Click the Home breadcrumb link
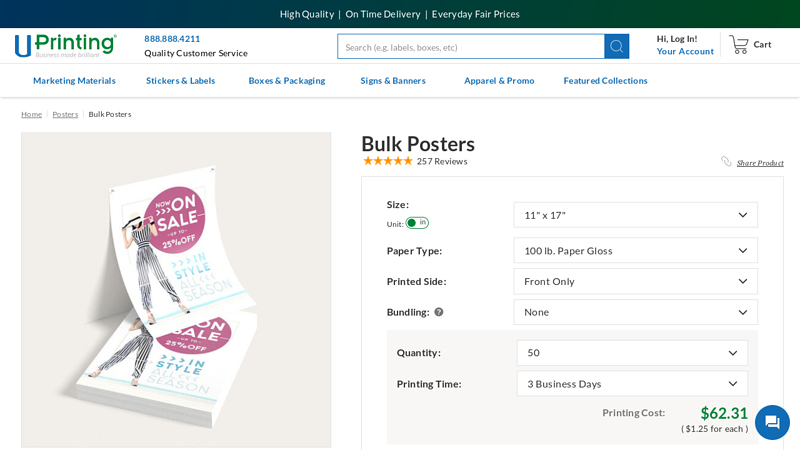The height and width of the screenshot is (450, 800). (x=32, y=114)
